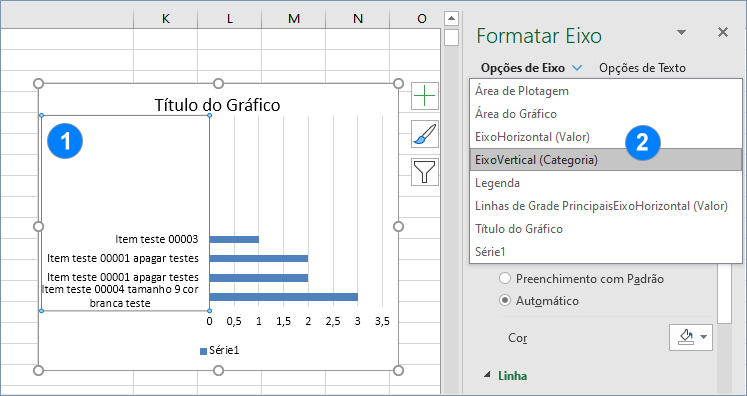
Task: Open the Opções de Eixo dropdown chevron
Action: (577, 68)
